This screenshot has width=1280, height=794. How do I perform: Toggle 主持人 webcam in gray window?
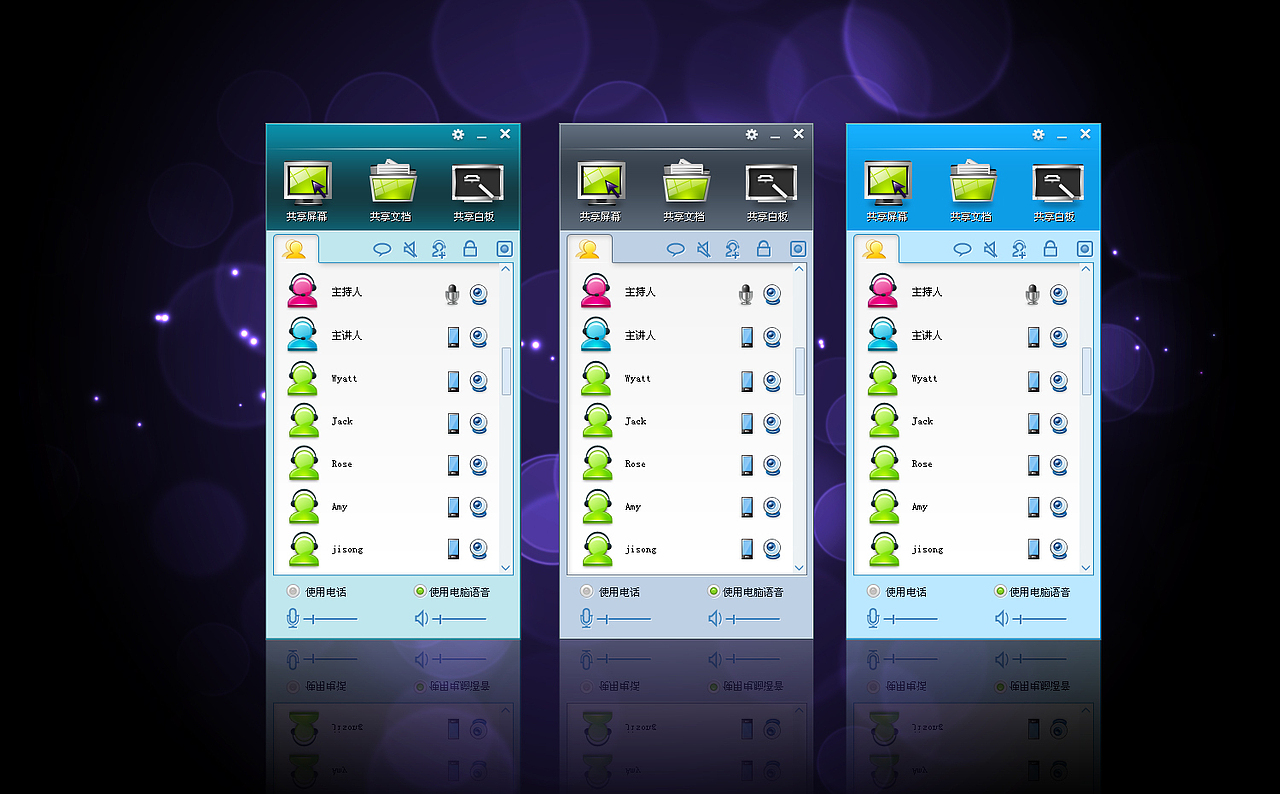(x=772, y=294)
